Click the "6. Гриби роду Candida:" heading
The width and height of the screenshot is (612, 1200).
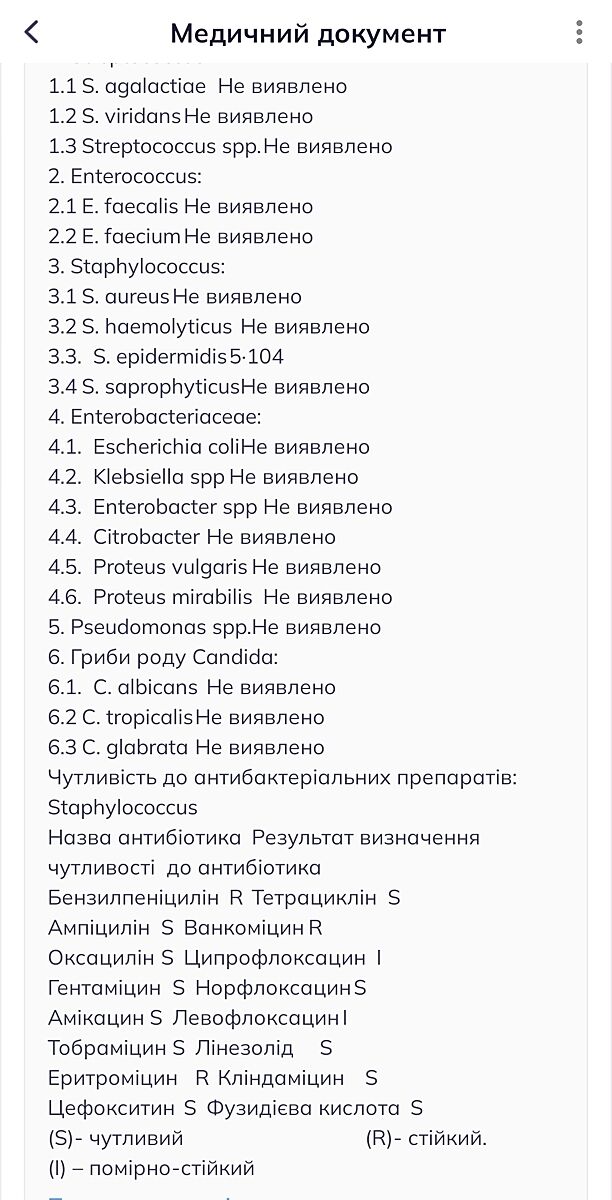point(162,657)
